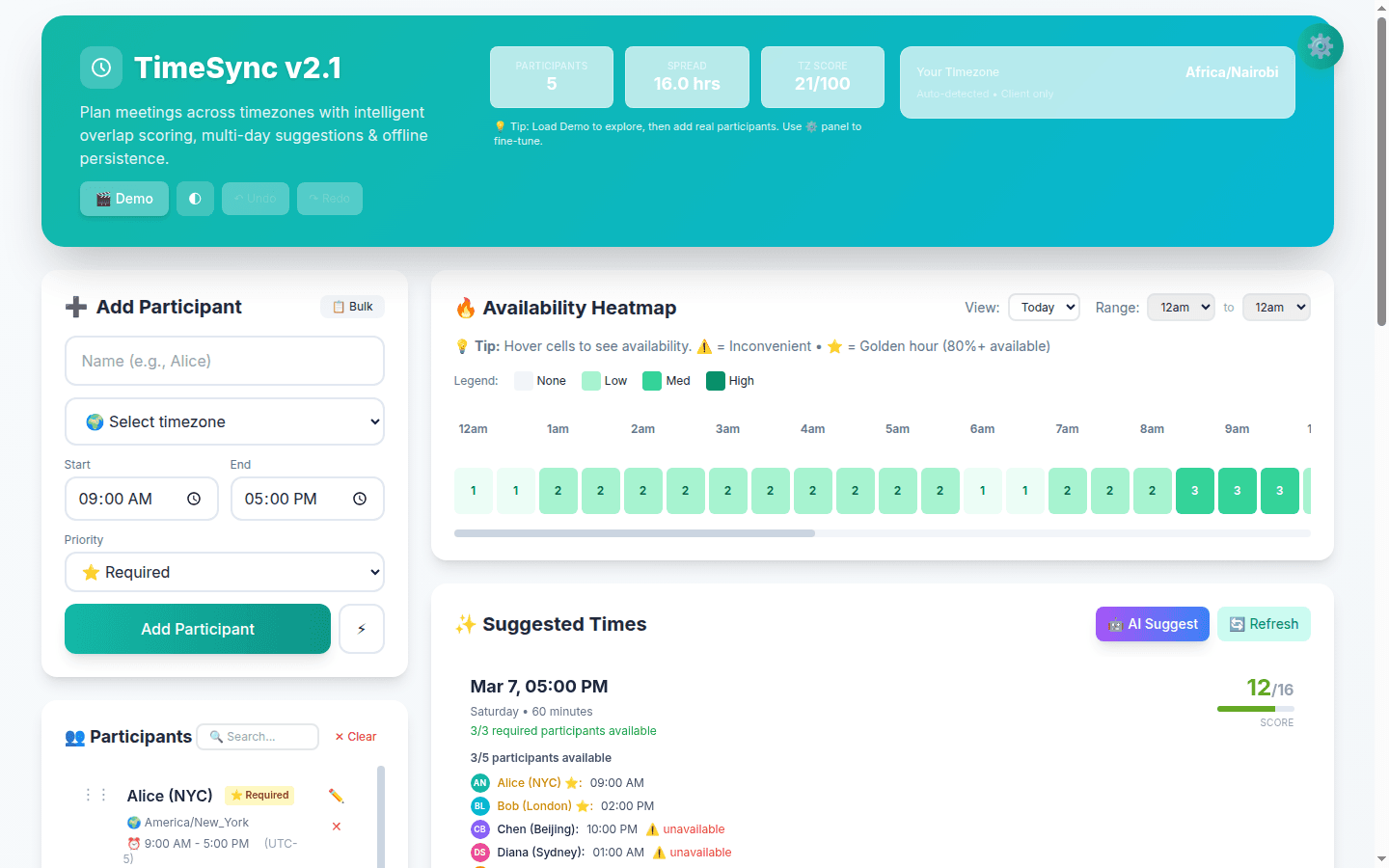Click the lightning quick-add button

coord(362,629)
